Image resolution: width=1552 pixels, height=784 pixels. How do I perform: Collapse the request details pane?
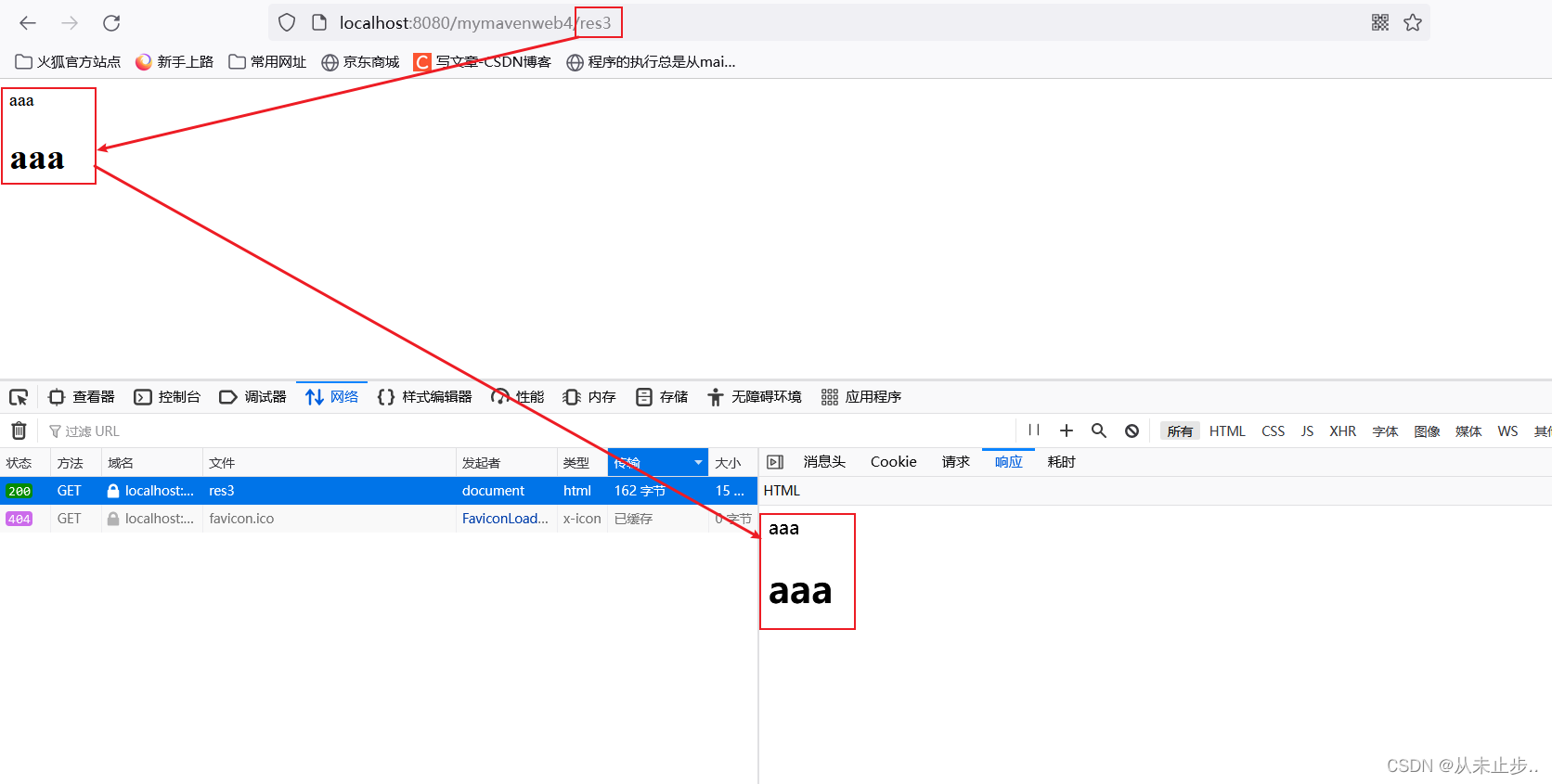tap(775, 462)
